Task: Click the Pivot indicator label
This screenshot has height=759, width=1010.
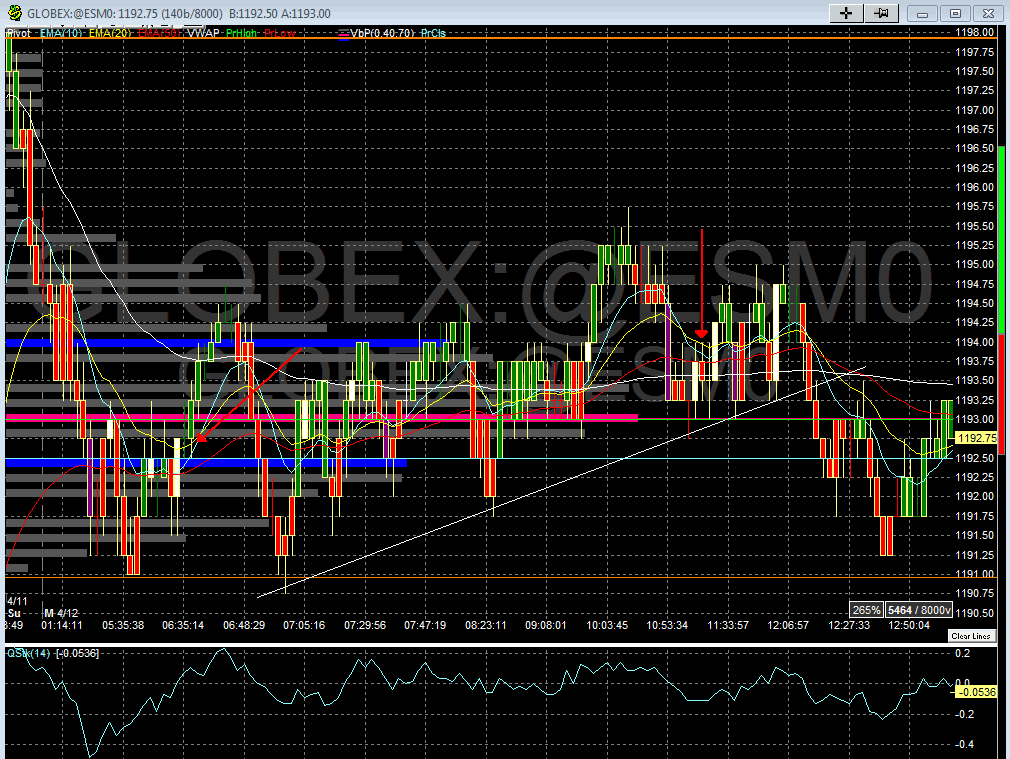Action: click(18, 33)
